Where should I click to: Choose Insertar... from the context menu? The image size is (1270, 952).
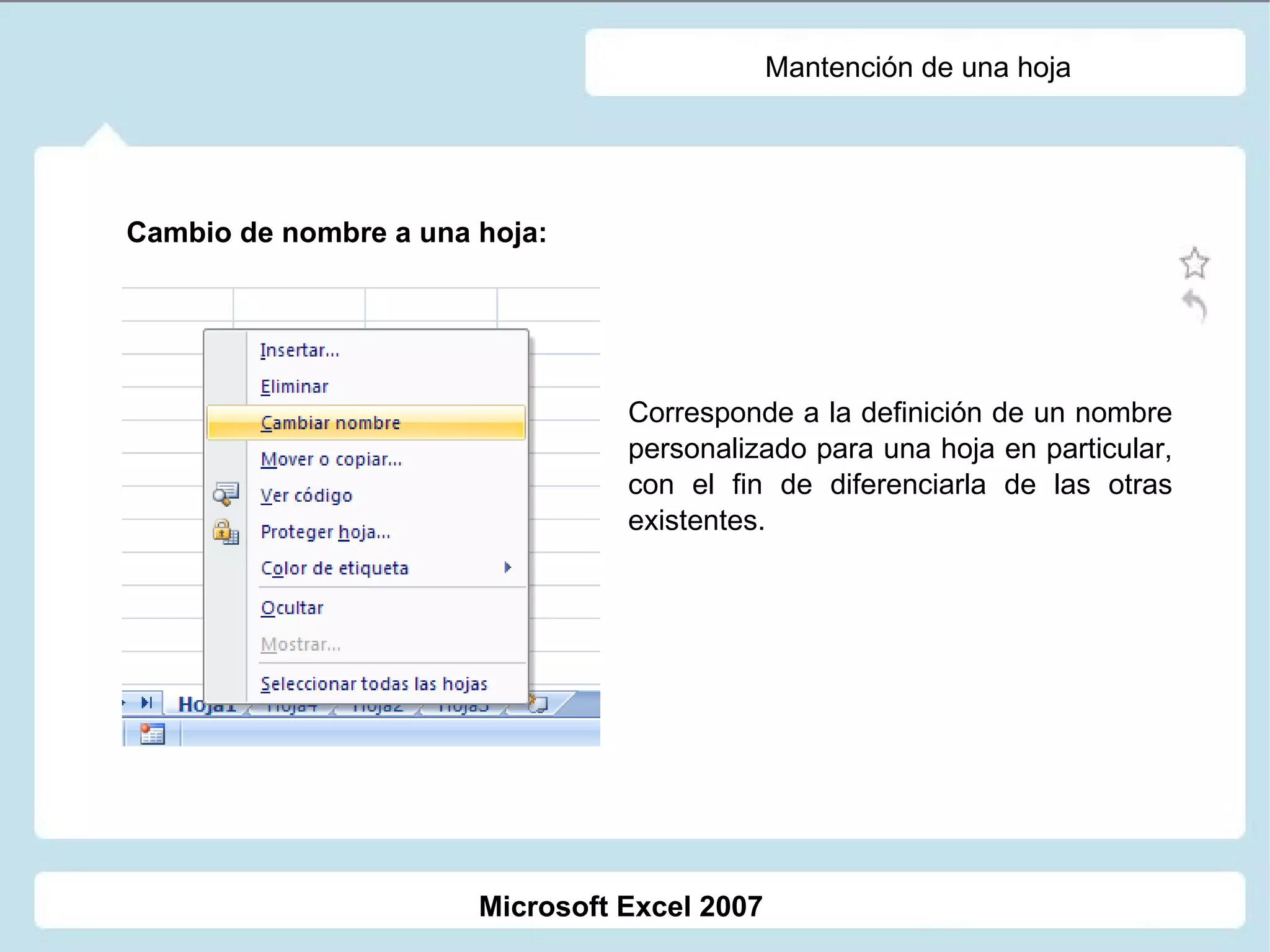click(300, 350)
